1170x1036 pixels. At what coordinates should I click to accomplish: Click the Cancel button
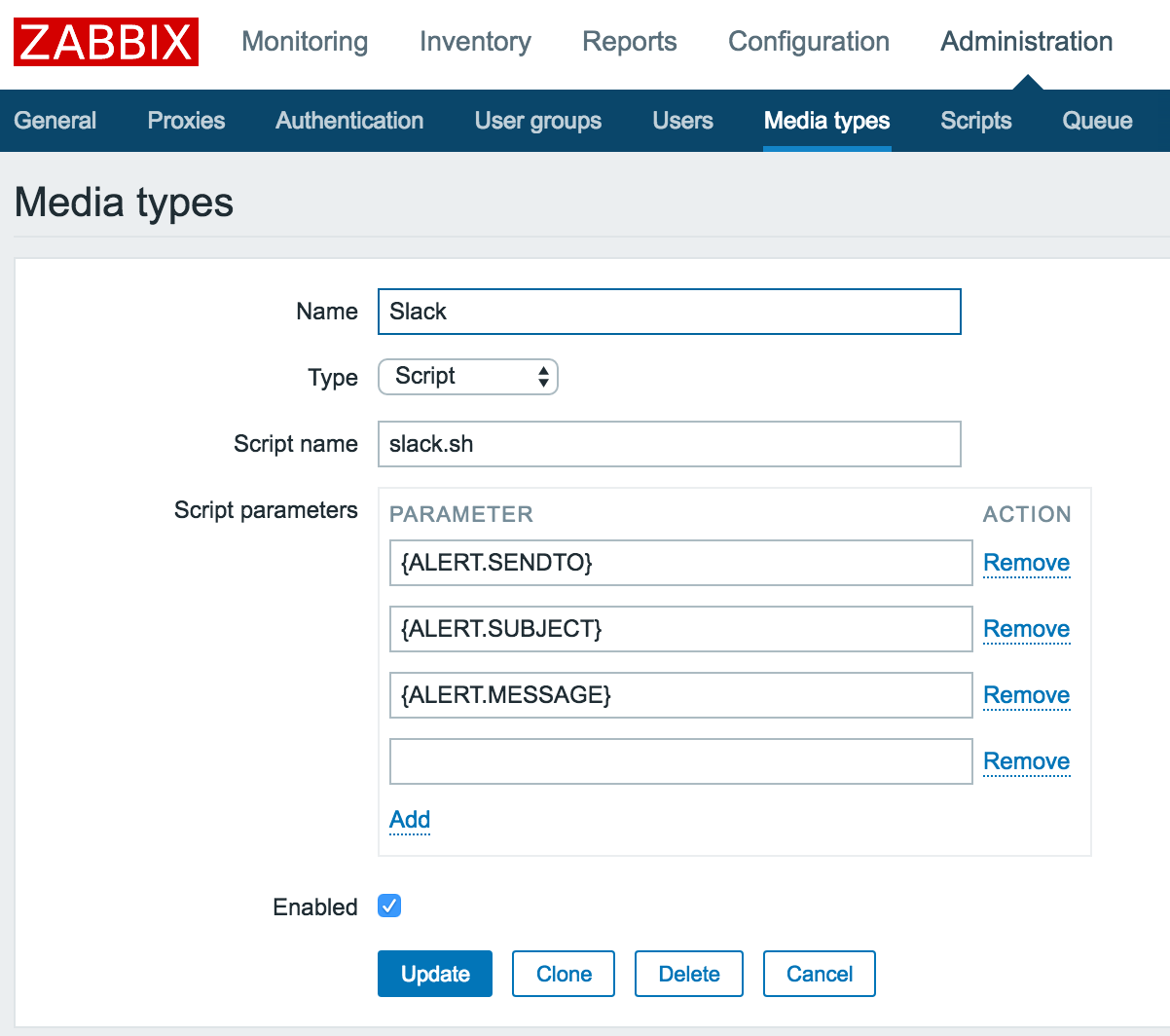pyautogui.click(x=820, y=974)
